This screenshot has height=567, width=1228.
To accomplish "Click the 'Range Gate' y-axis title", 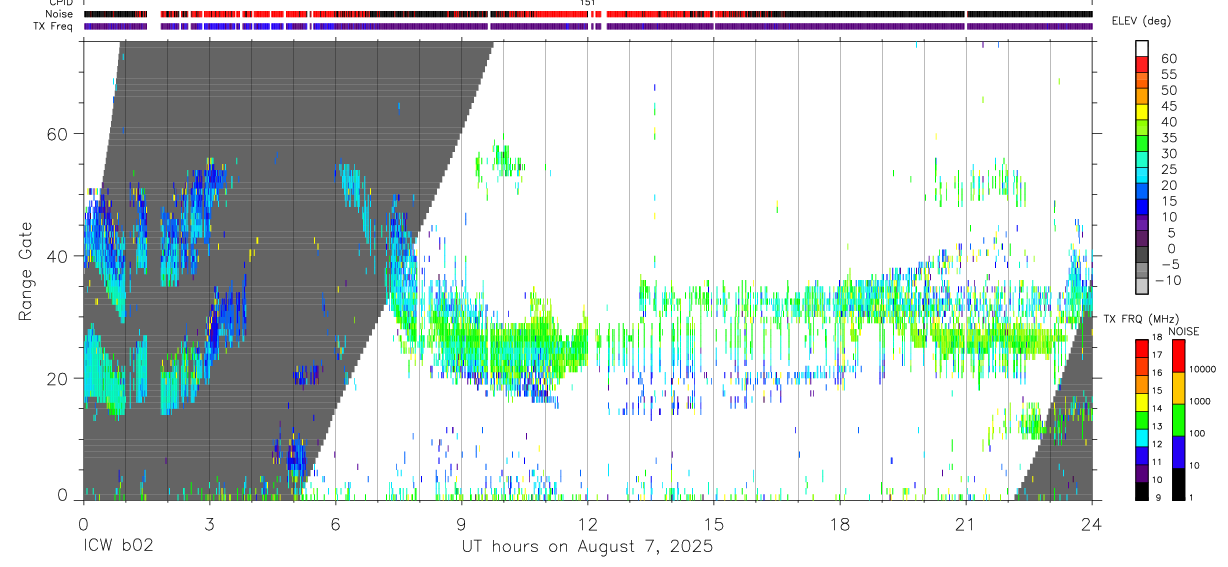I will [x=27, y=271].
